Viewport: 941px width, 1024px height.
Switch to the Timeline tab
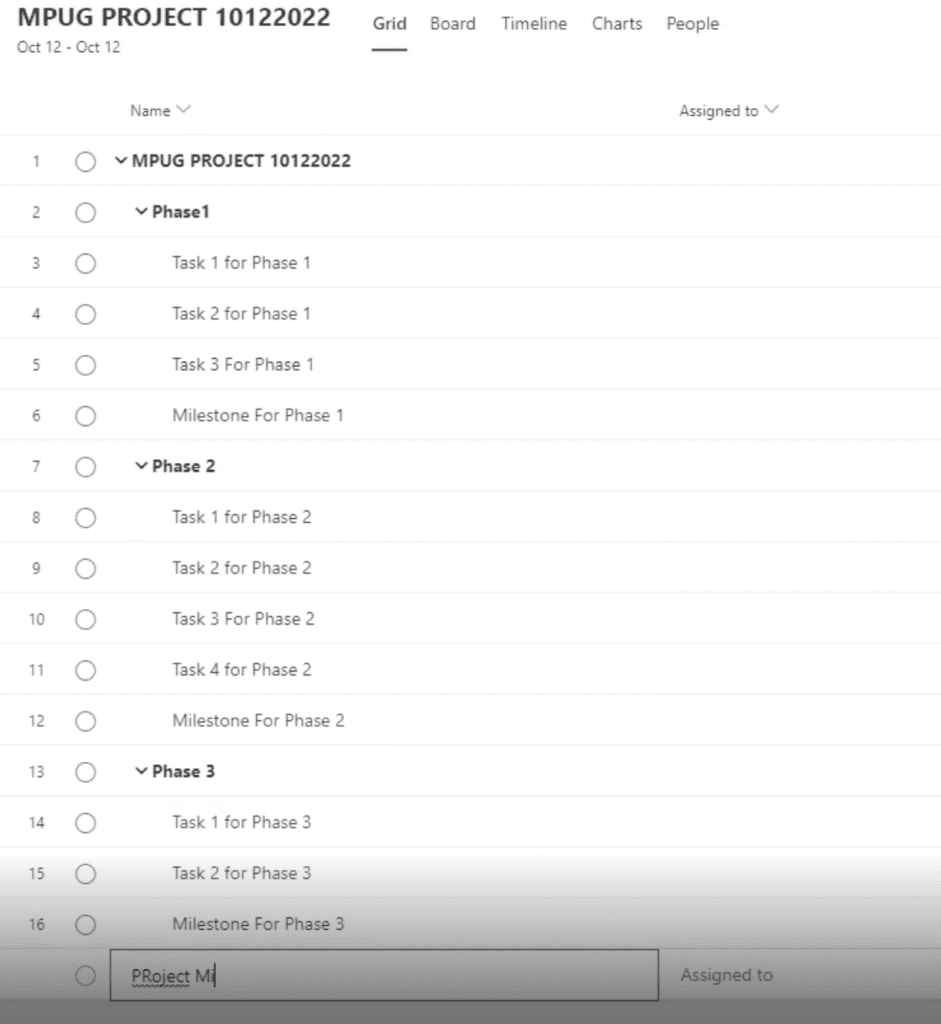[534, 24]
